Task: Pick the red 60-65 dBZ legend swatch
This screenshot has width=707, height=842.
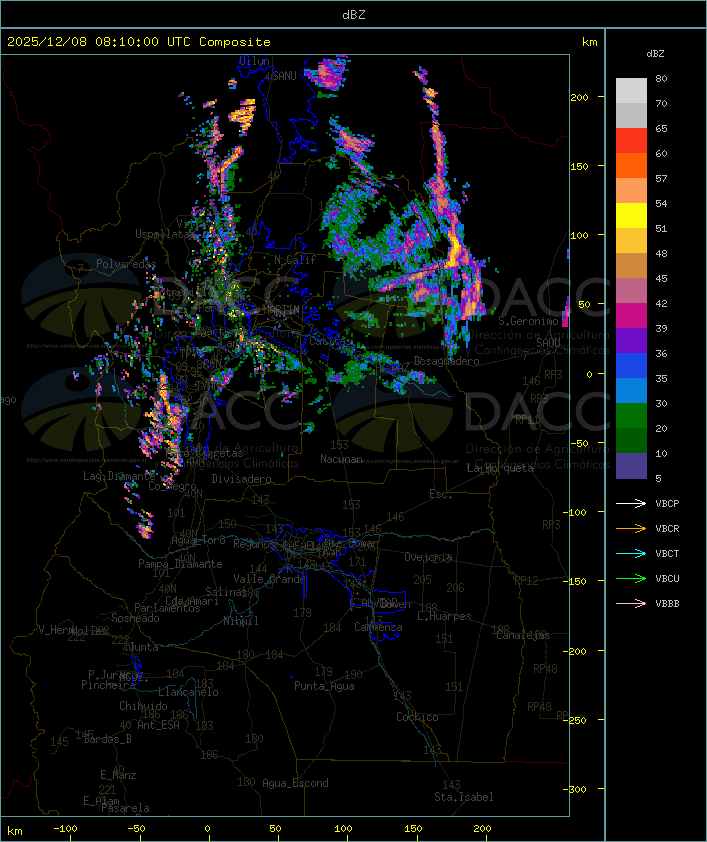Action: pos(631,141)
